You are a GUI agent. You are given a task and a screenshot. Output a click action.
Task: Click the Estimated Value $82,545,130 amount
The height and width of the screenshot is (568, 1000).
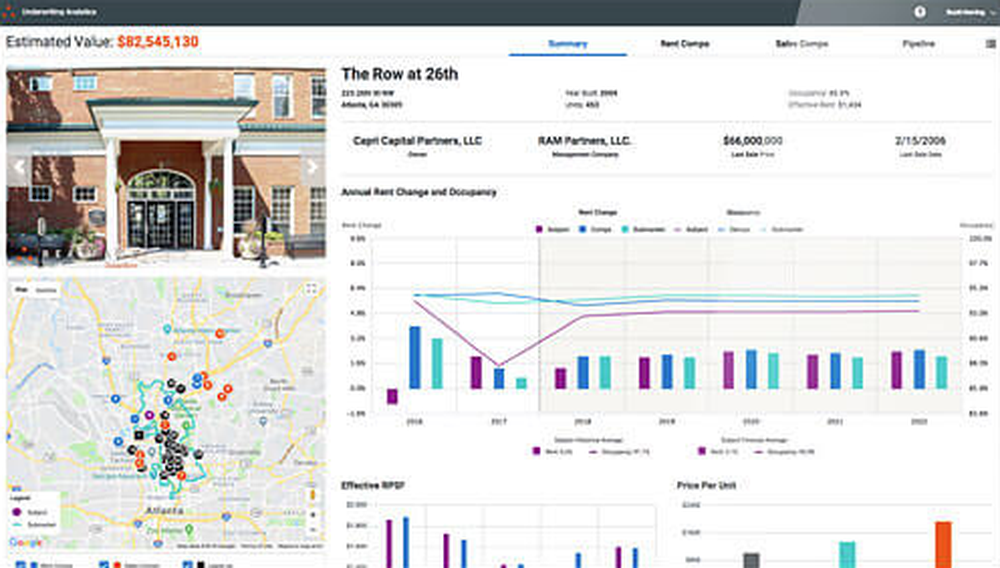158,42
